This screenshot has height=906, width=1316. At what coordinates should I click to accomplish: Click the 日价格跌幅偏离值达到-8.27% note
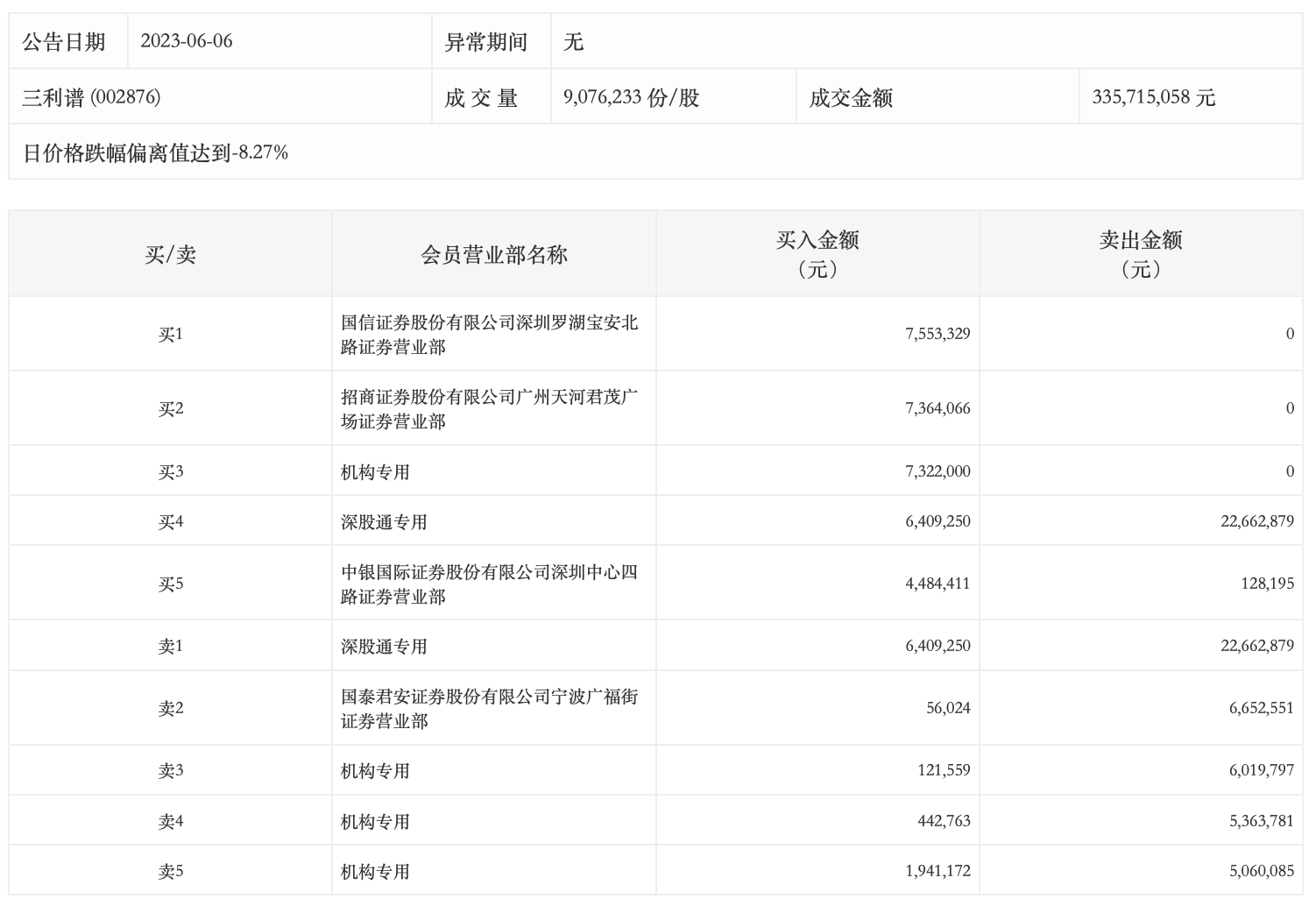(x=155, y=152)
